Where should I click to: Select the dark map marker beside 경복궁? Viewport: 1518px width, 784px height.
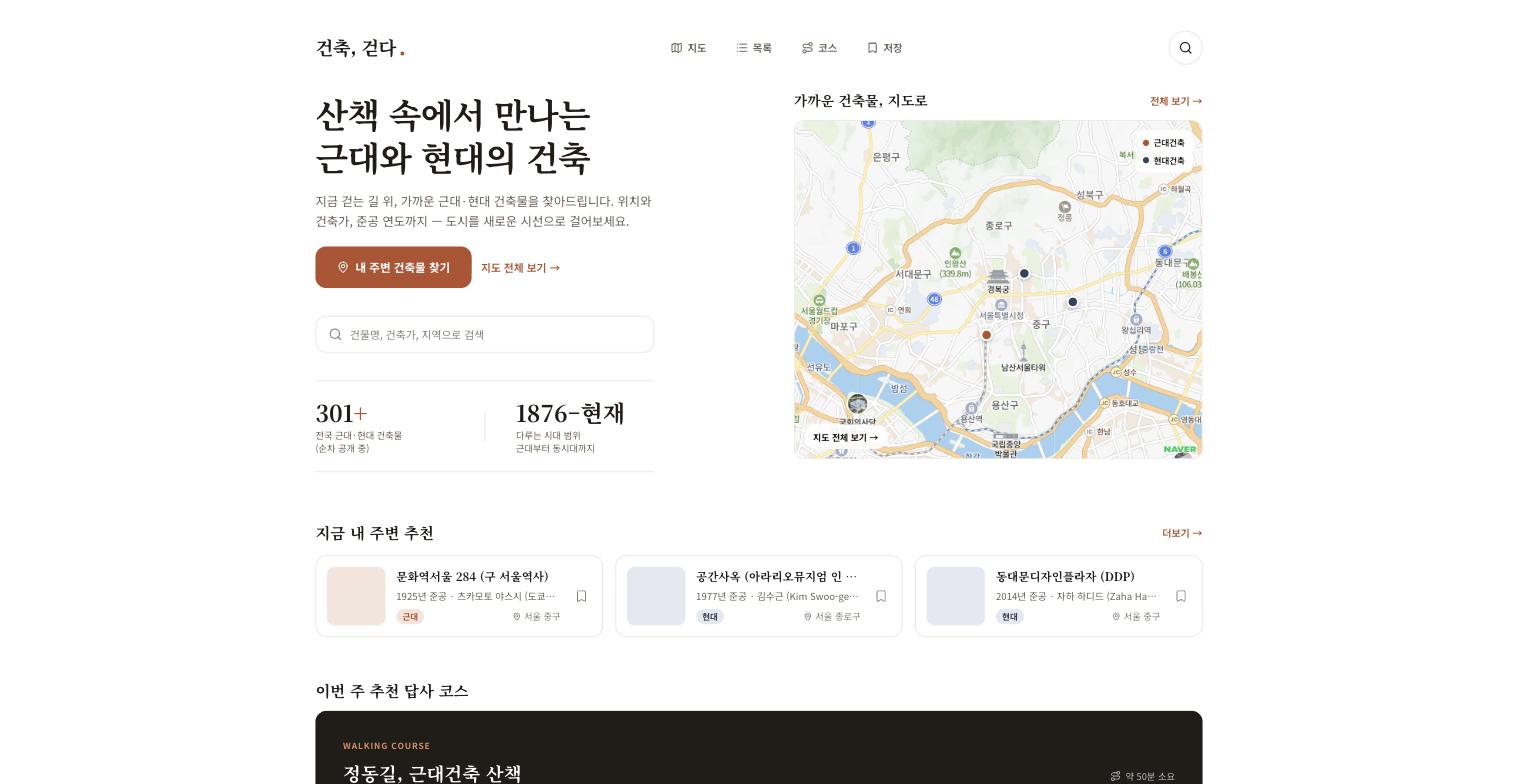(x=1024, y=273)
